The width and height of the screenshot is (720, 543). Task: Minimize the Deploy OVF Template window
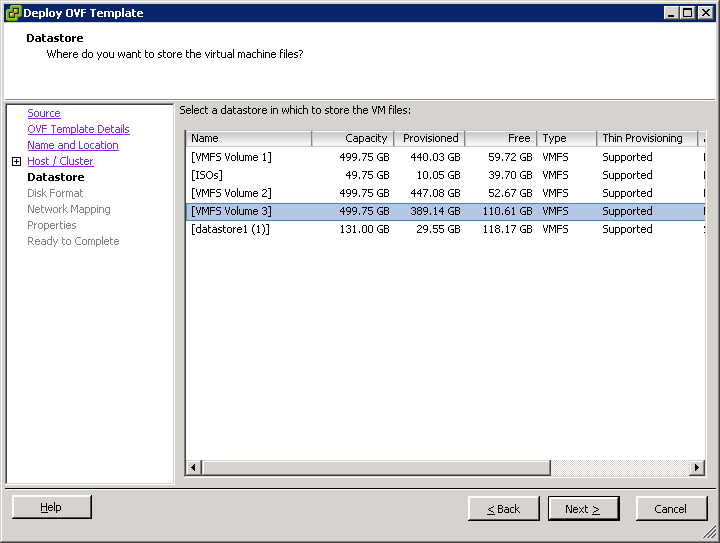671,13
